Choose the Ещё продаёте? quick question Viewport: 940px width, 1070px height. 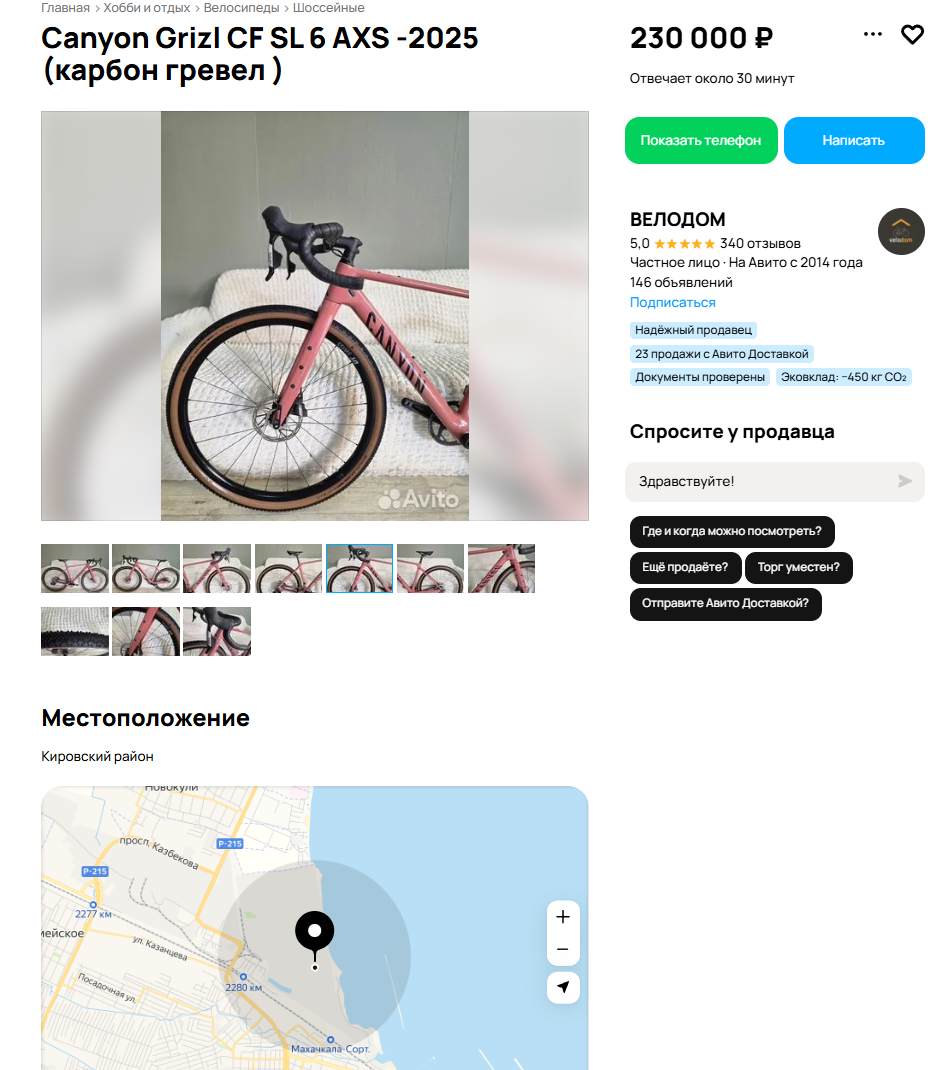[x=685, y=567]
